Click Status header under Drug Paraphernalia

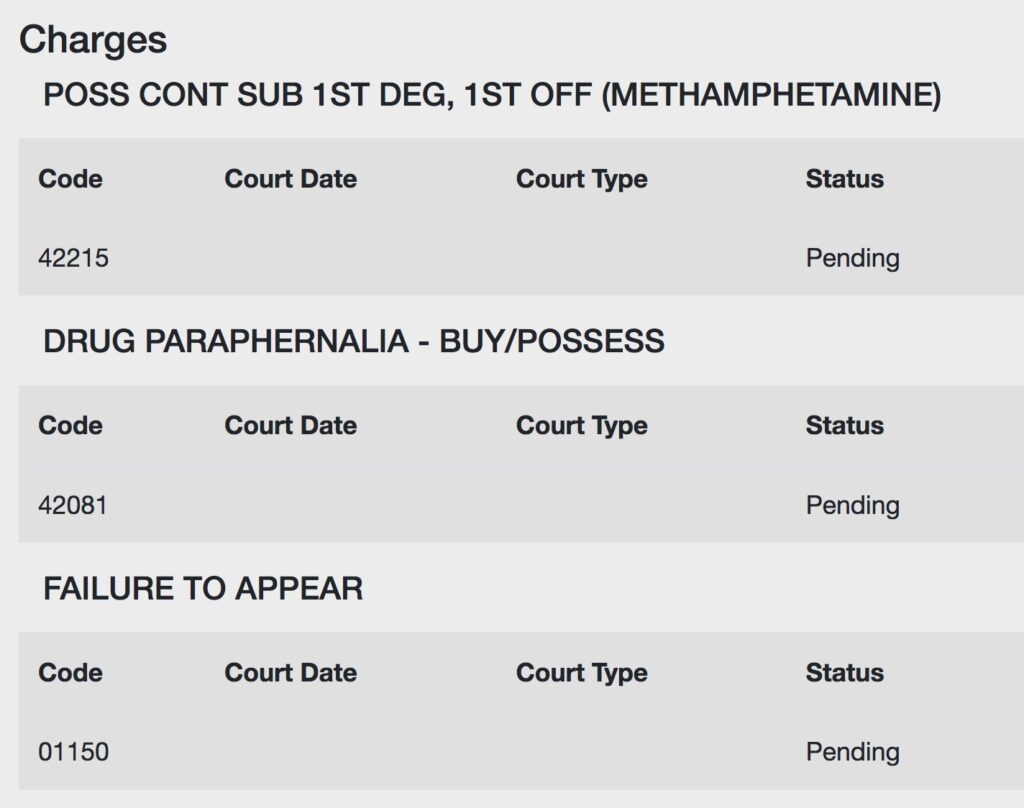tap(844, 425)
